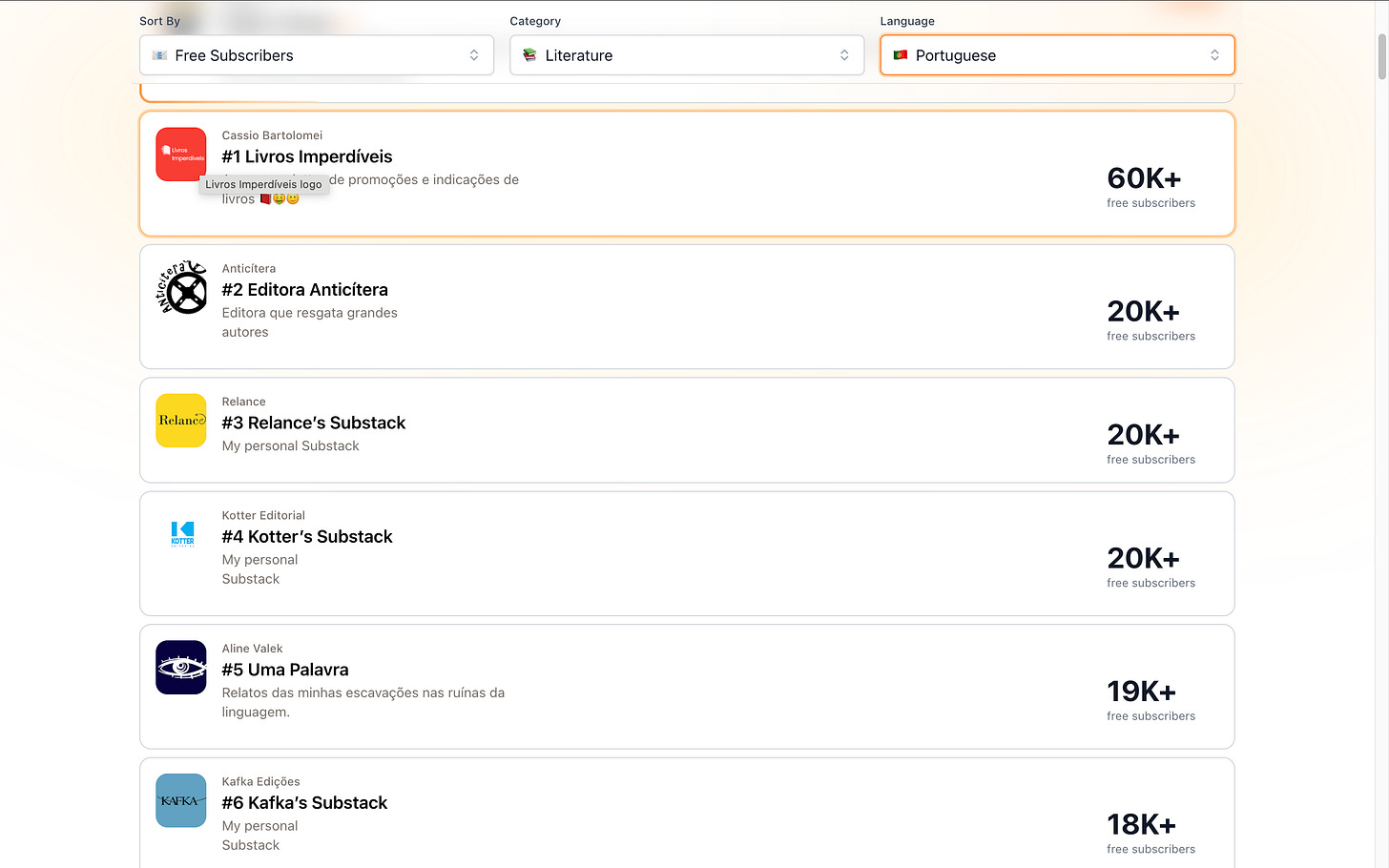Open #4 Kotter's Substack title

pos(307,537)
